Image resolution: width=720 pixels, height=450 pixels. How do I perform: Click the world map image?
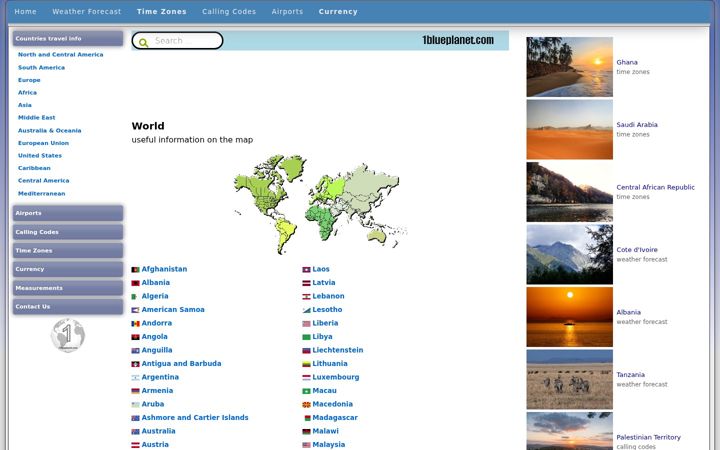point(320,204)
